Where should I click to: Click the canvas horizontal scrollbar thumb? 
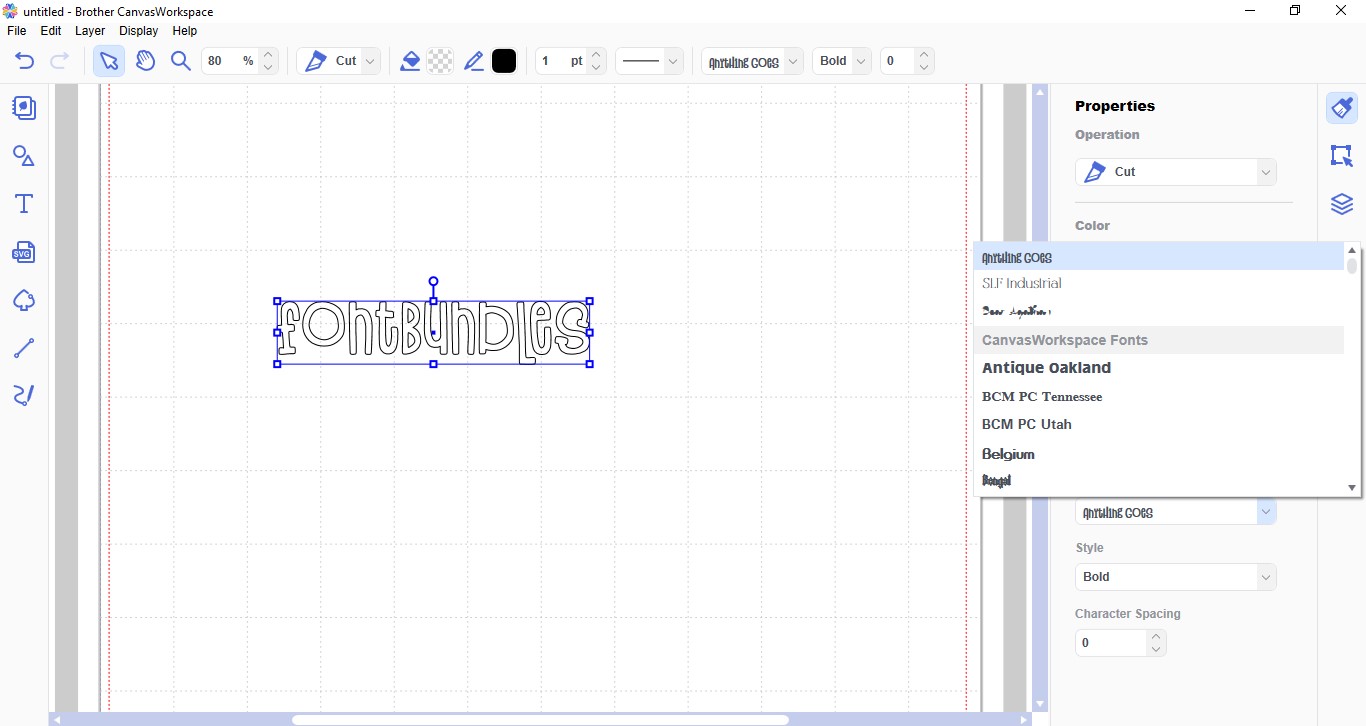pos(540,719)
